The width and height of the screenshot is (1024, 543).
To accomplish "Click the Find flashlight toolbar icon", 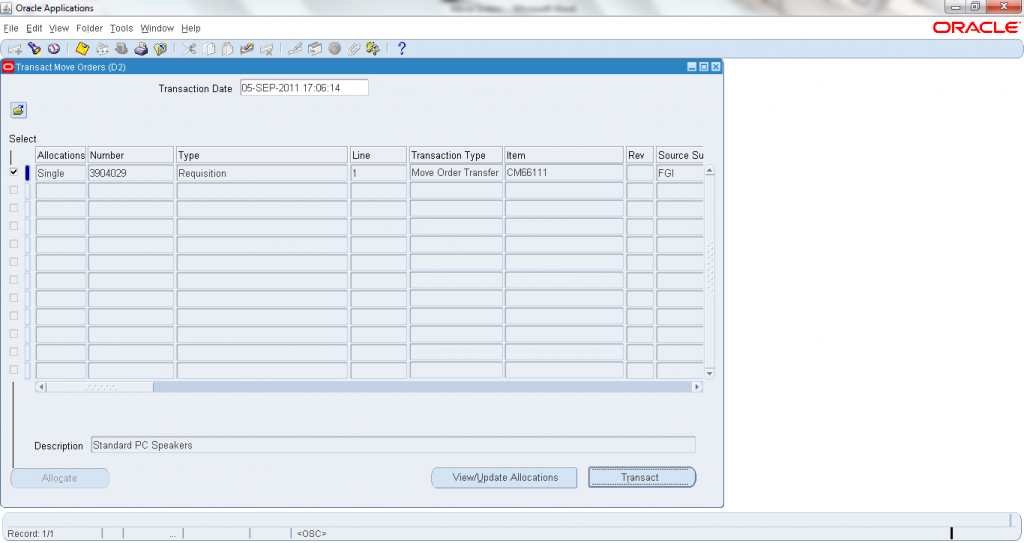I will click(33, 48).
